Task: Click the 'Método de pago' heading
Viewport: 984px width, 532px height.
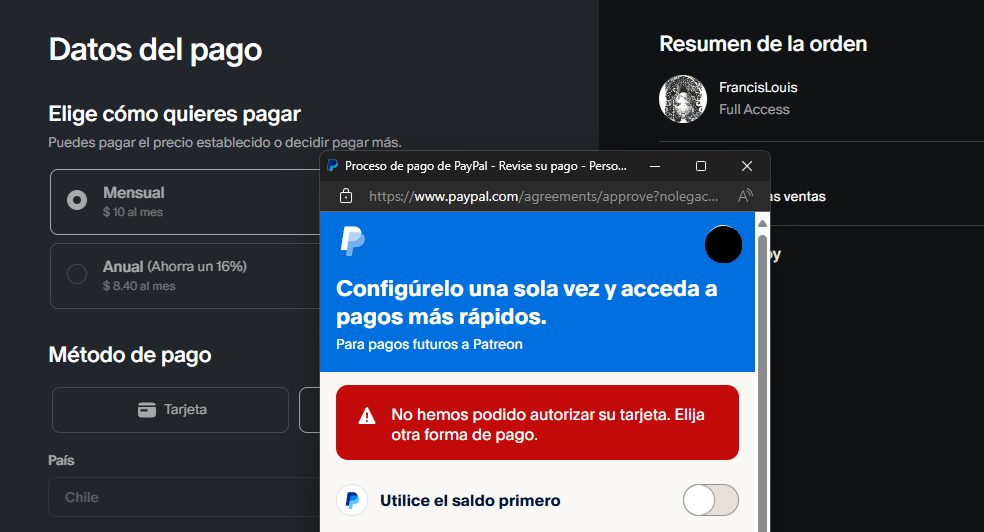Action: click(130, 355)
